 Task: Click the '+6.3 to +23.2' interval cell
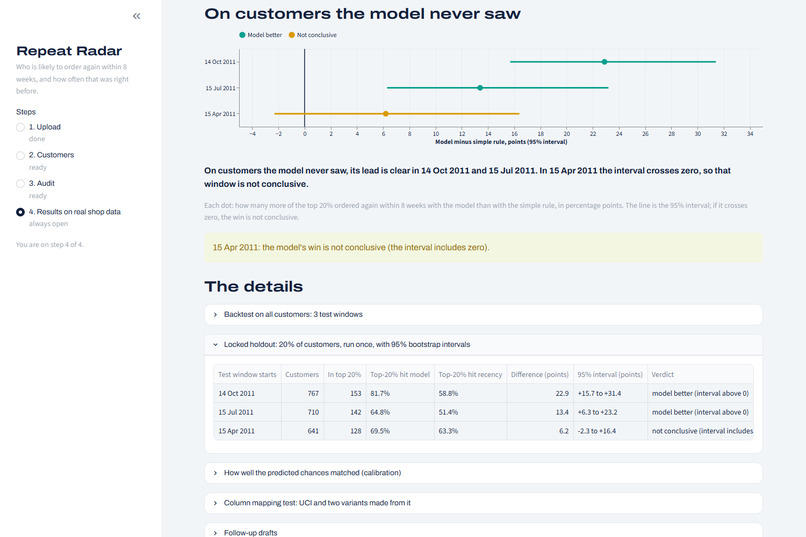[x=610, y=412]
